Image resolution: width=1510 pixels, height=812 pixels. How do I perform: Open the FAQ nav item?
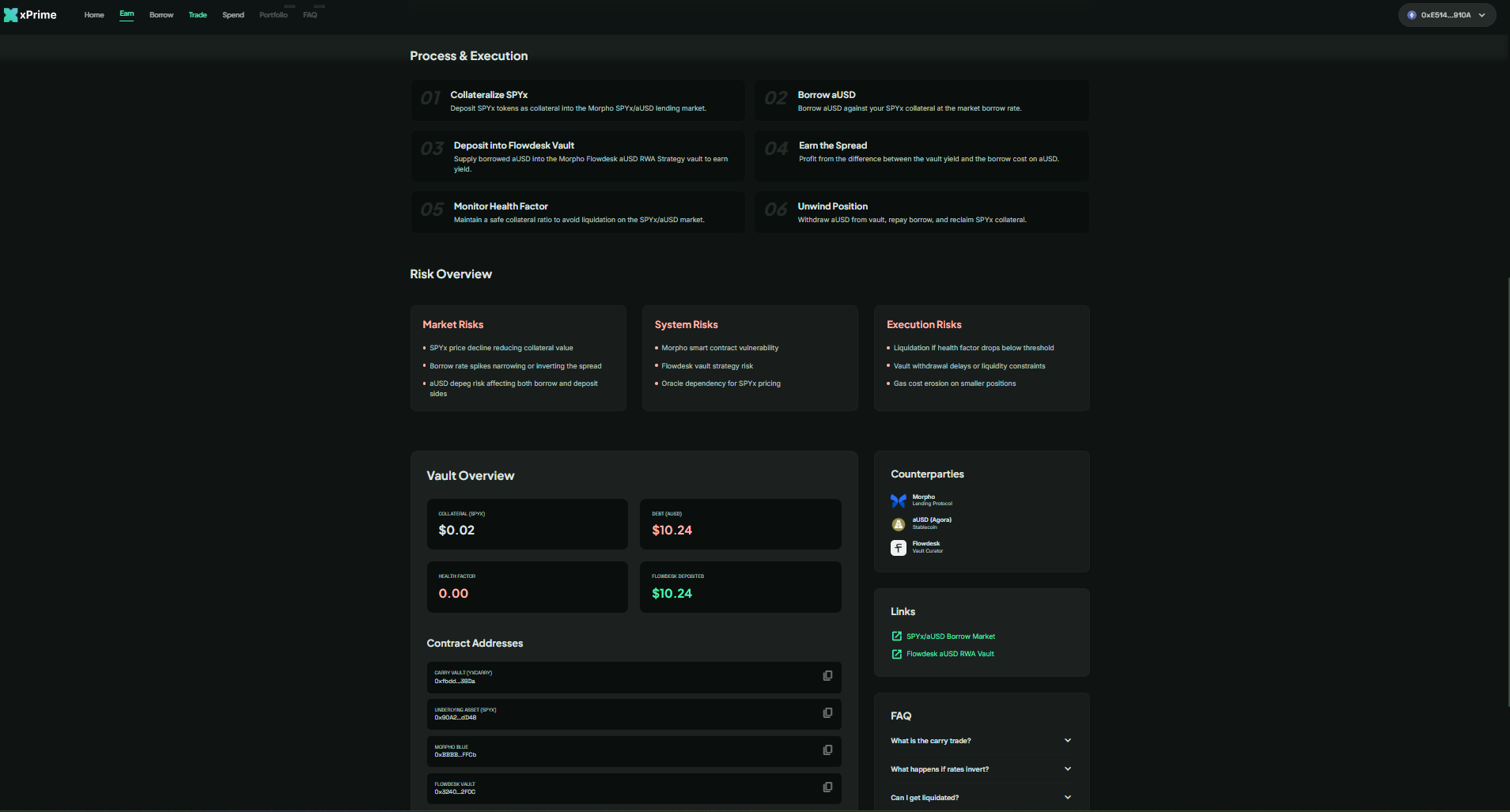[310, 15]
